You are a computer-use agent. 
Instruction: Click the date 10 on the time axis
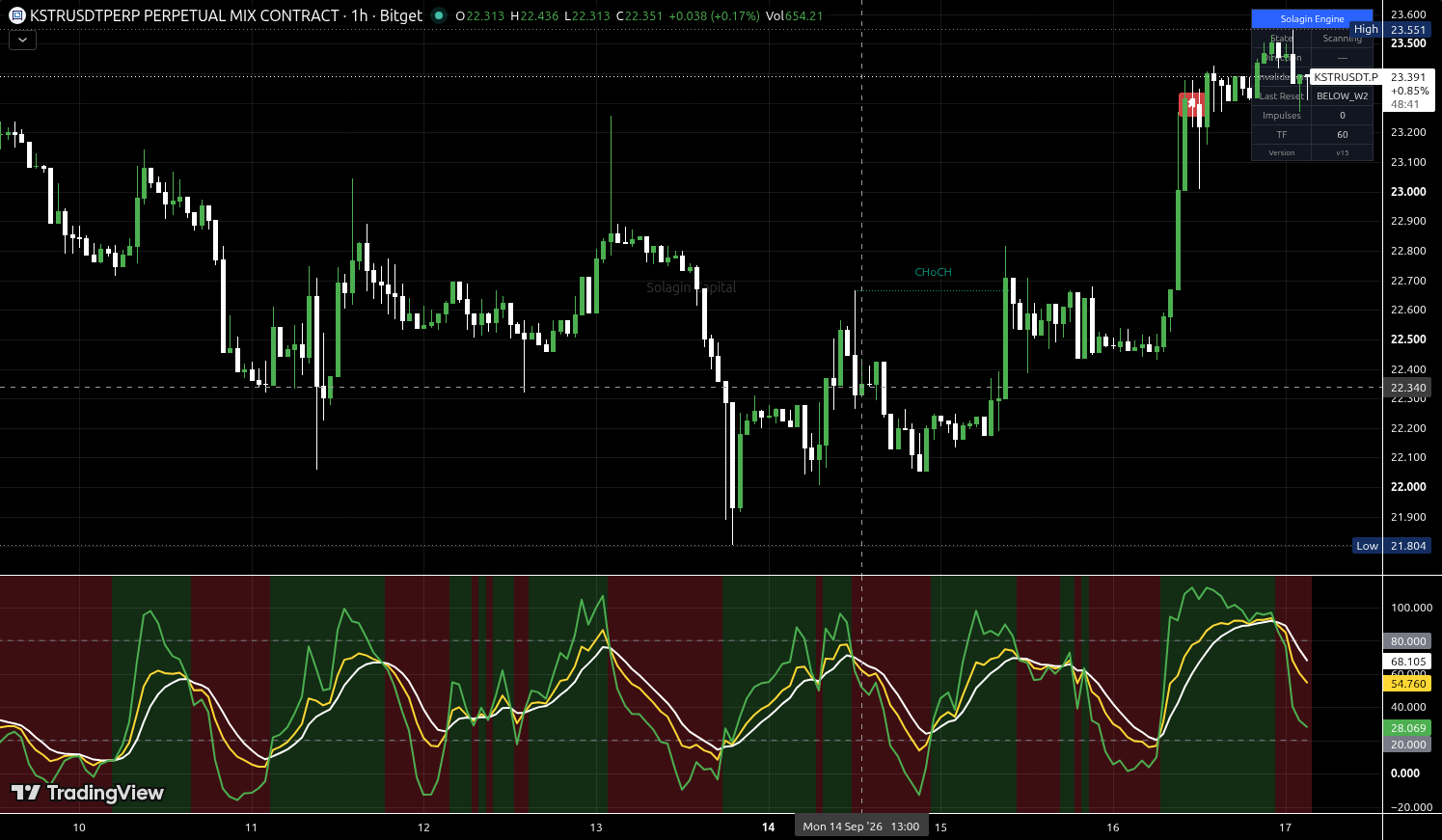79,827
